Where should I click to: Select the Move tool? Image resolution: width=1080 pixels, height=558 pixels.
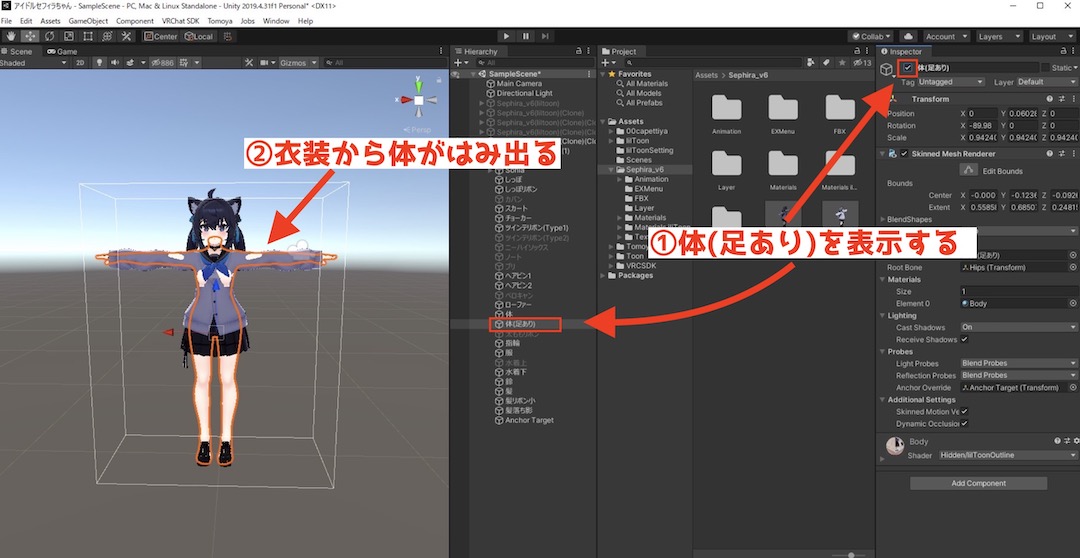pyautogui.click(x=30, y=36)
